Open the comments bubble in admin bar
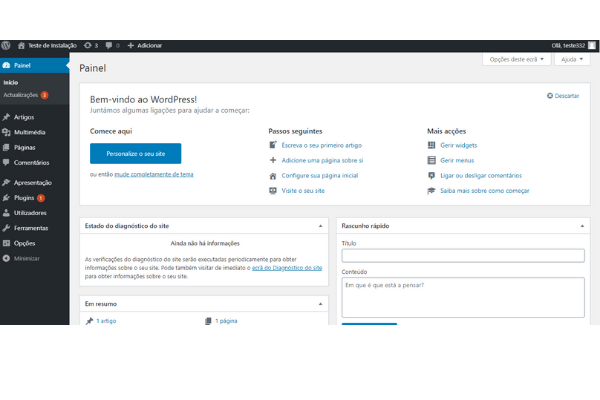600x400 pixels. click(x=109, y=46)
